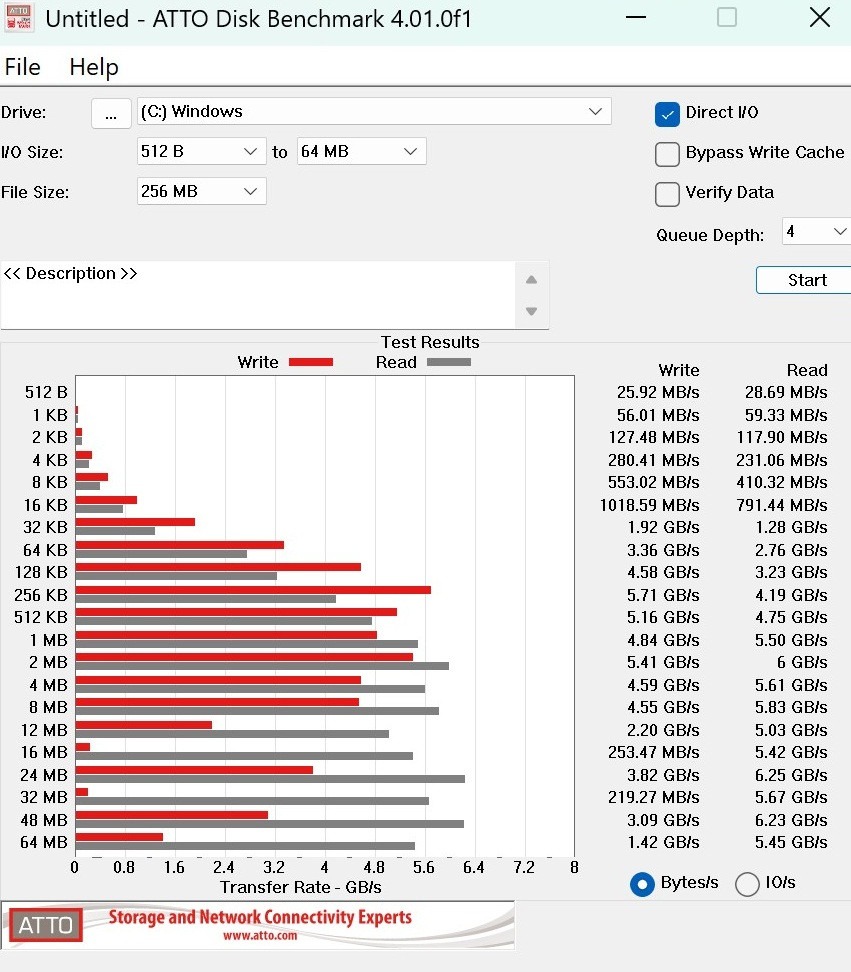Click the 5.71 GB/s write value
Image resolution: width=851 pixels, height=972 pixels.
pyautogui.click(x=663, y=595)
